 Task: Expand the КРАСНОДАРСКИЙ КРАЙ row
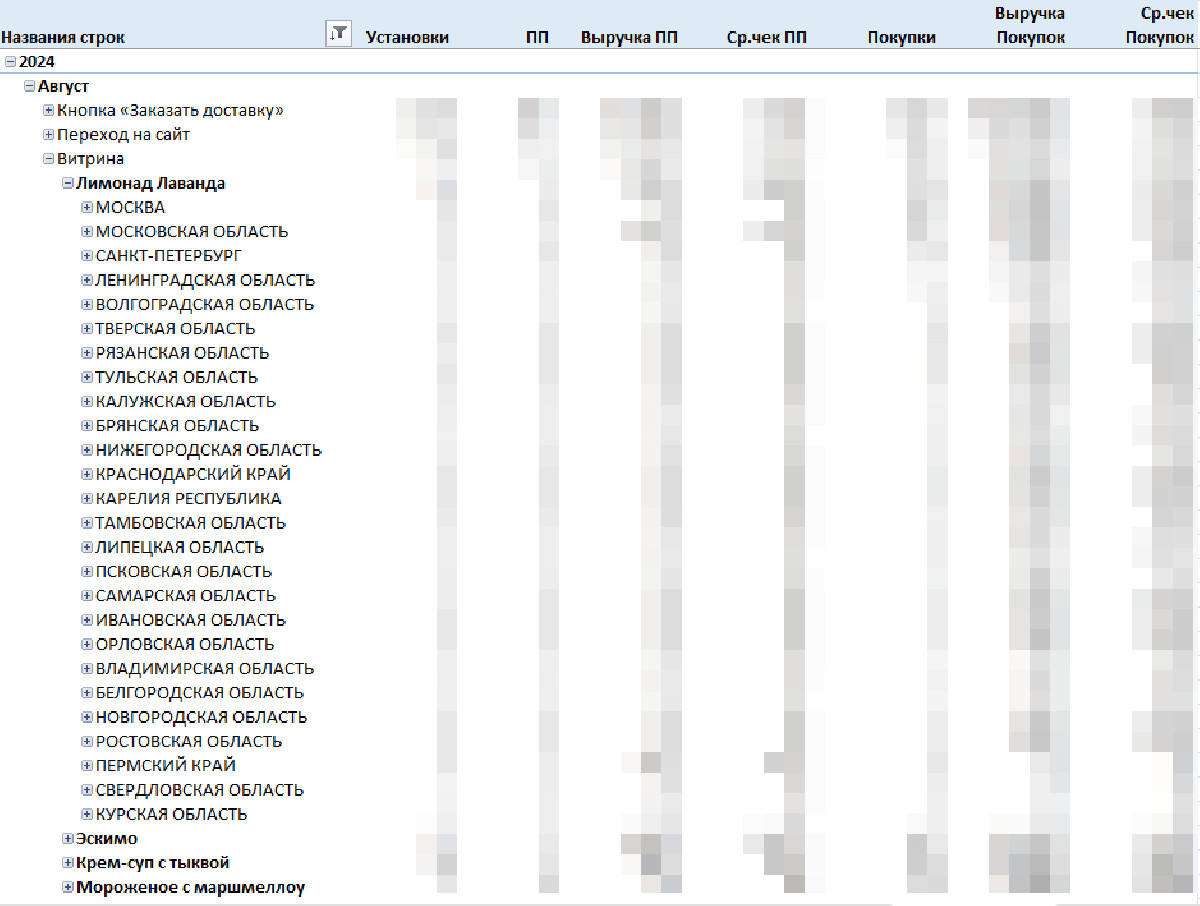[87, 474]
